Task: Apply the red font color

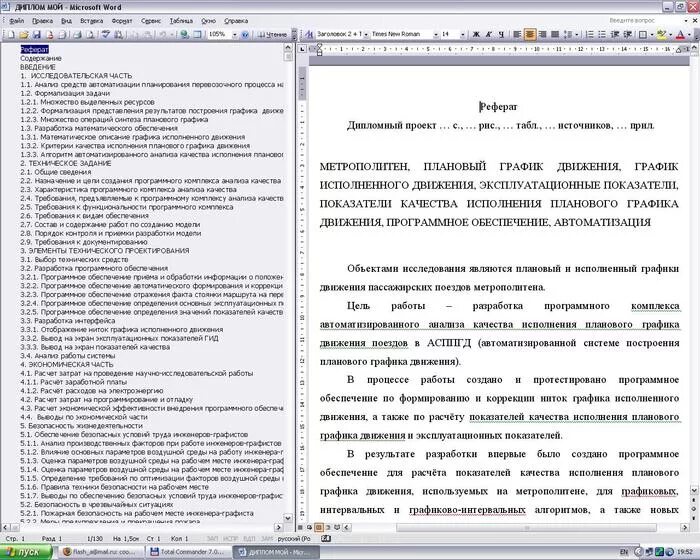Action: coord(680,34)
